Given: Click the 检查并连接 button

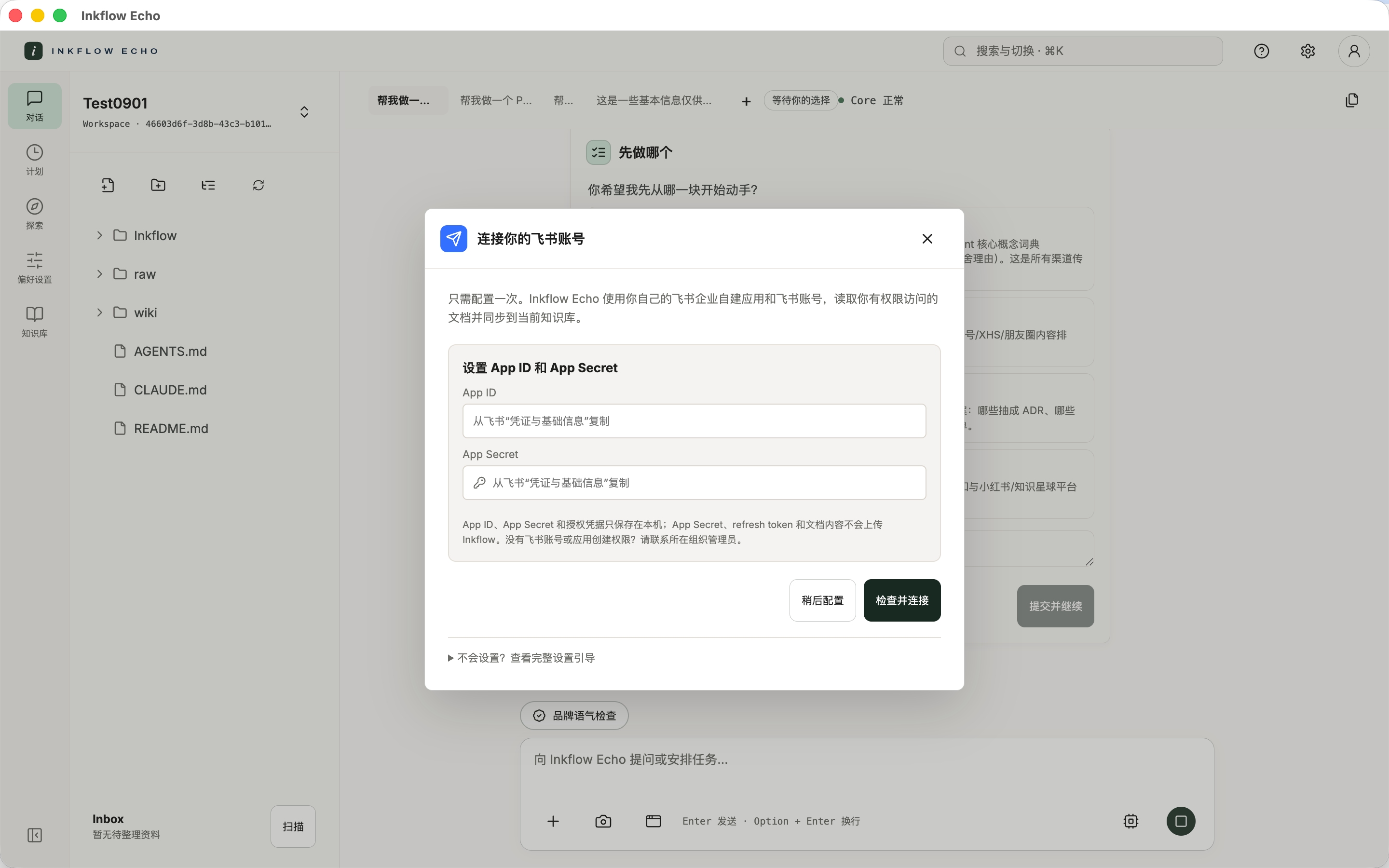Looking at the screenshot, I should click(902, 600).
